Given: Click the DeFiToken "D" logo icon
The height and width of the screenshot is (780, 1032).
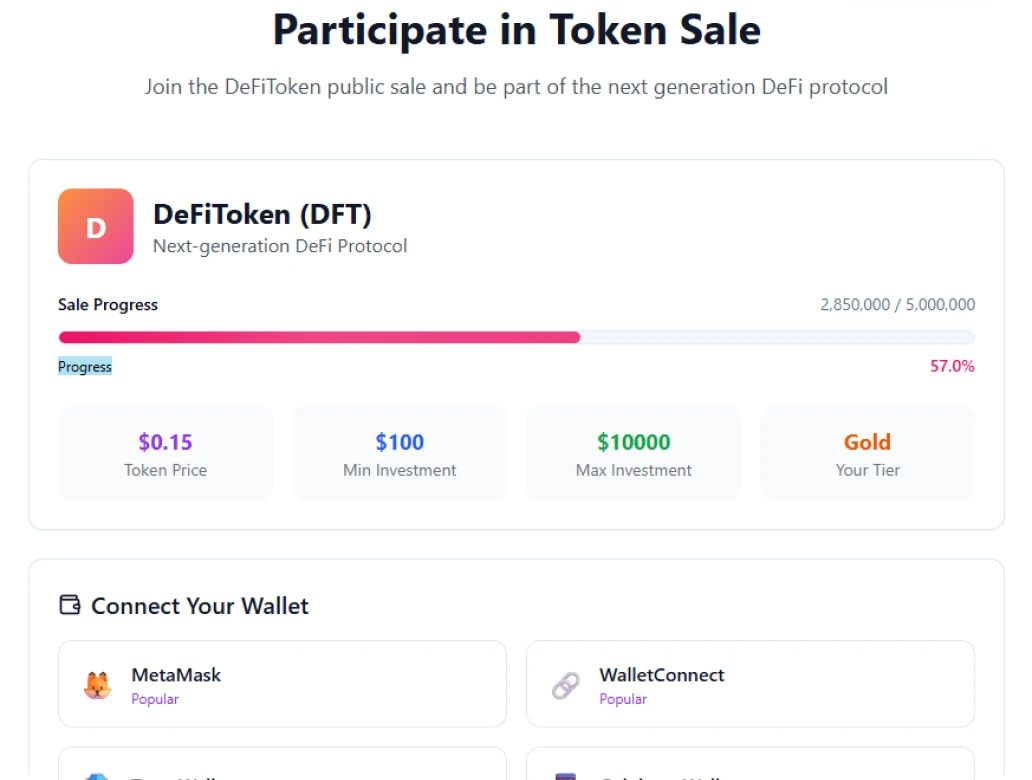Looking at the screenshot, I should click(x=95, y=226).
